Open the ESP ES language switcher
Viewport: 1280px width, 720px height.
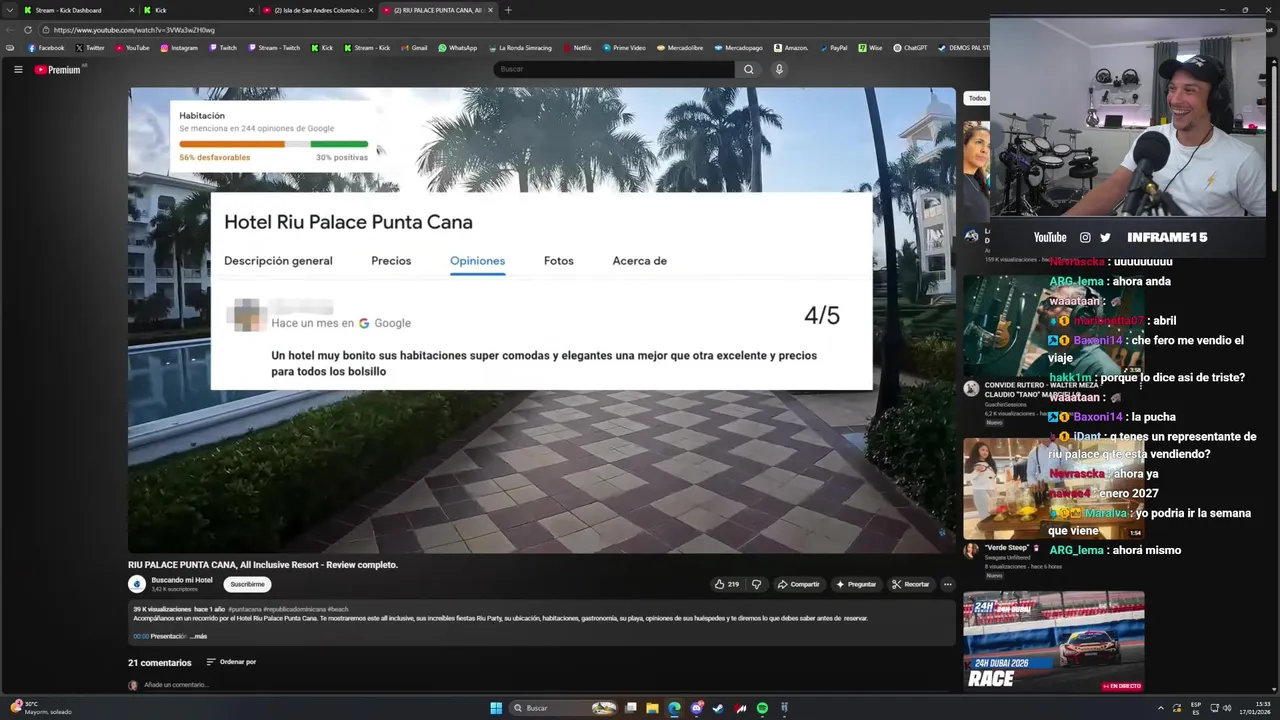[x=1196, y=708]
